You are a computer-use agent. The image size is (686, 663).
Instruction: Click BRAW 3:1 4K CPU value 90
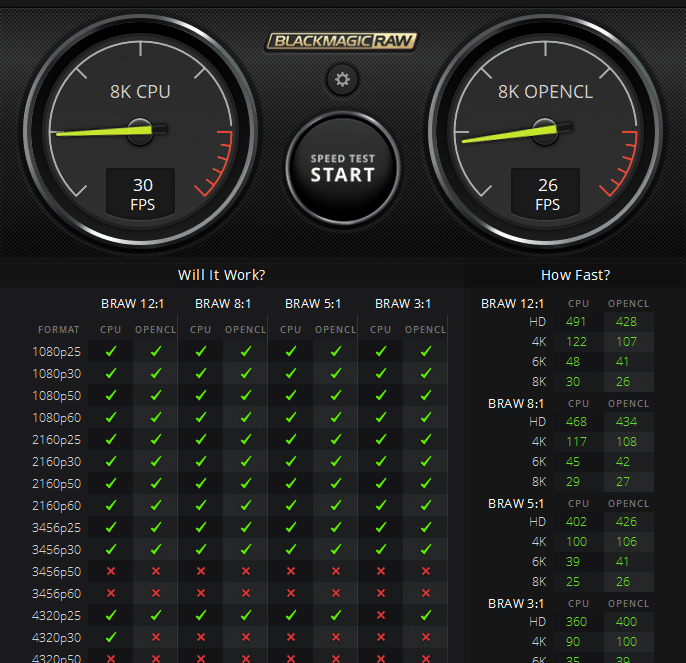[573, 642]
